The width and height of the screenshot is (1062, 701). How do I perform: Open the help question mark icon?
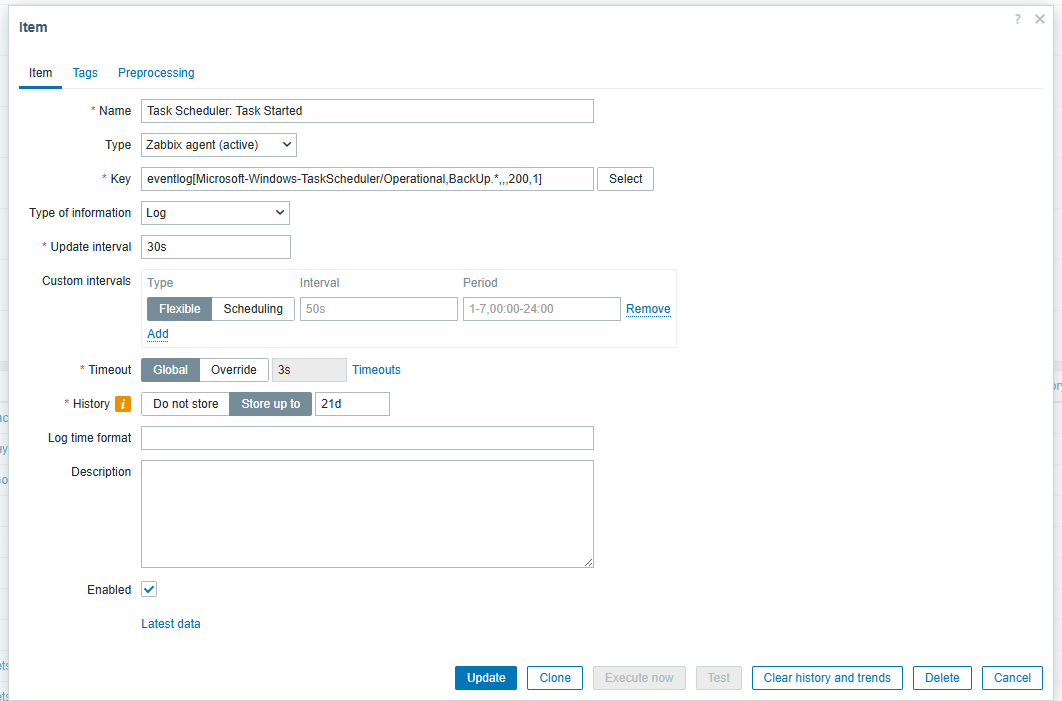pyautogui.click(x=1017, y=19)
